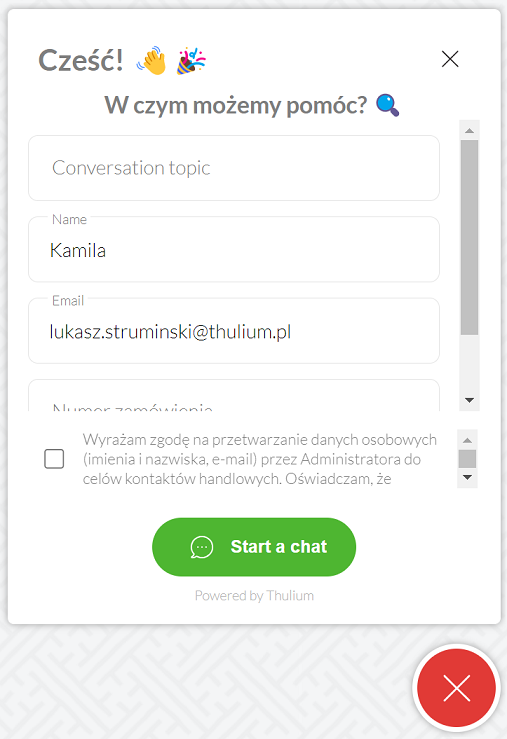Click the speech bubble icon in Start a chat
Viewport: 507px width, 739px height.
[x=202, y=547]
